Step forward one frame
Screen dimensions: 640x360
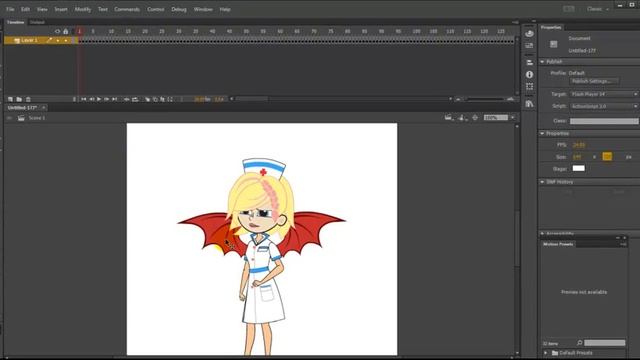coord(107,99)
